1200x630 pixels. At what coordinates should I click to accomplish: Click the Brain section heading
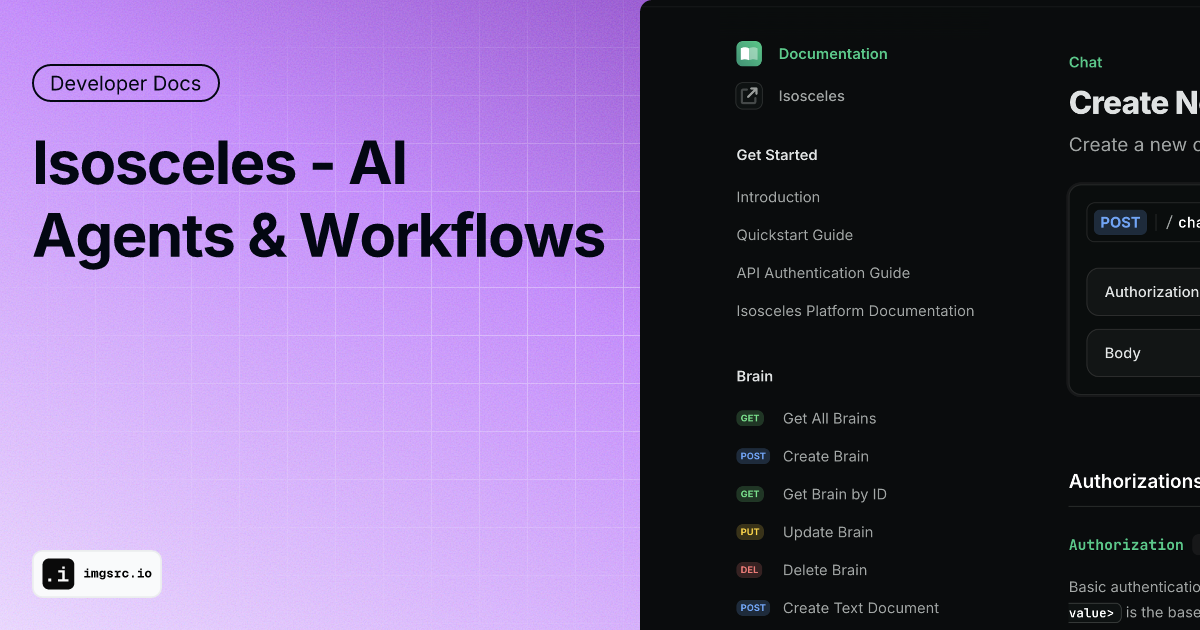(755, 376)
